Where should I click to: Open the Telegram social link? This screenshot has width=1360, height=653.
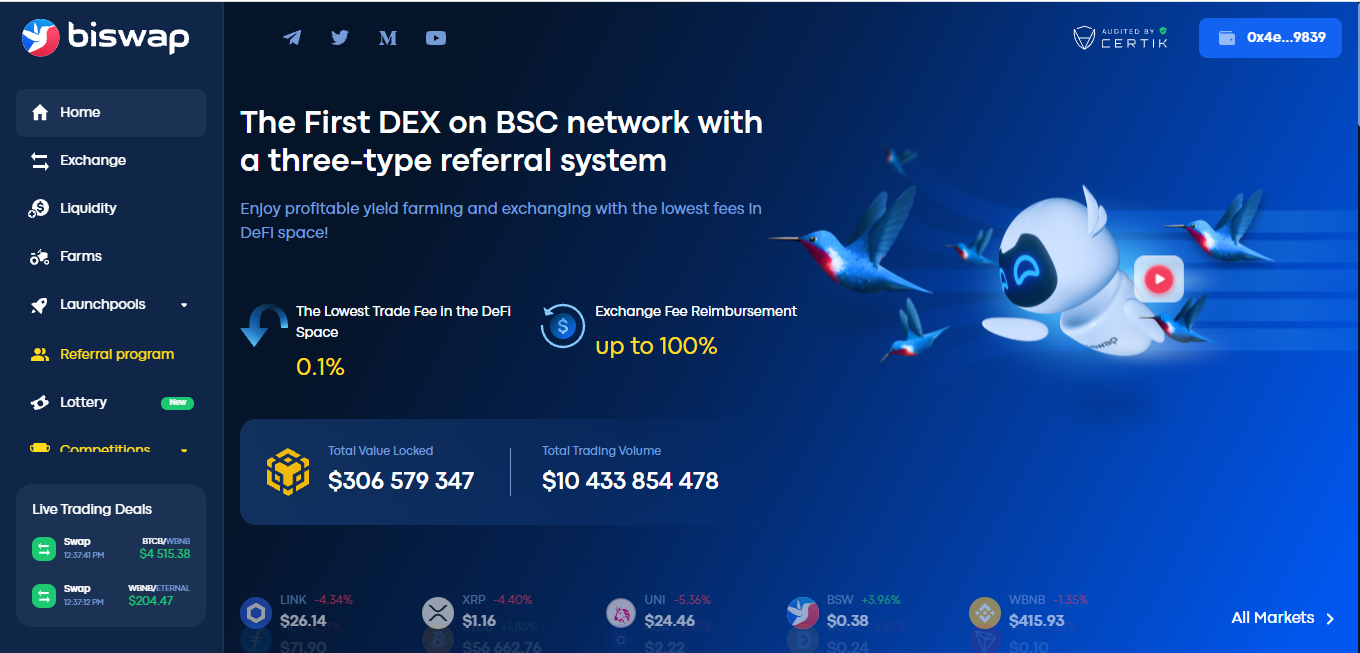click(292, 38)
